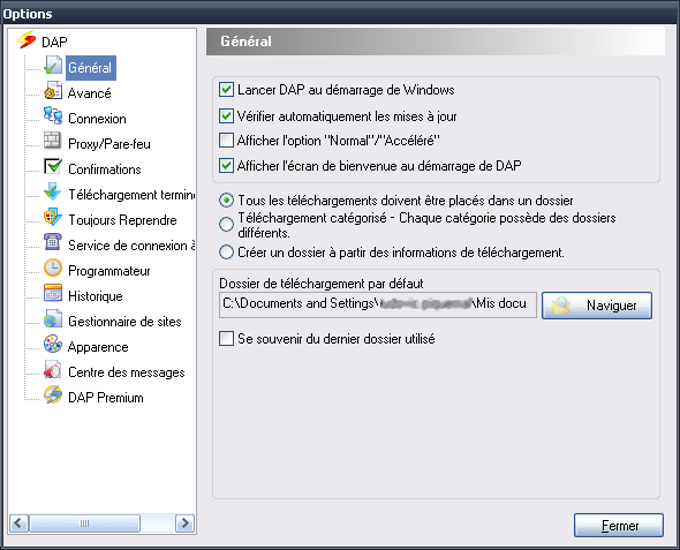Click the Général checkmark page icon
The width and height of the screenshot is (680, 550).
tap(52, 65)
